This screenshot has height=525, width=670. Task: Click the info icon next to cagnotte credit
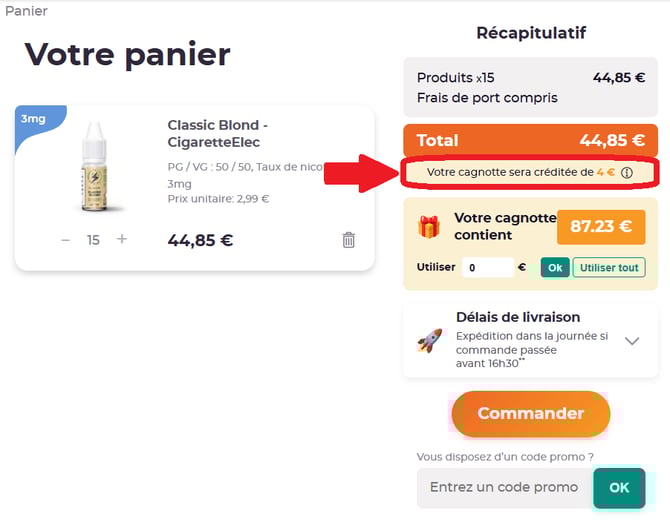627,173
